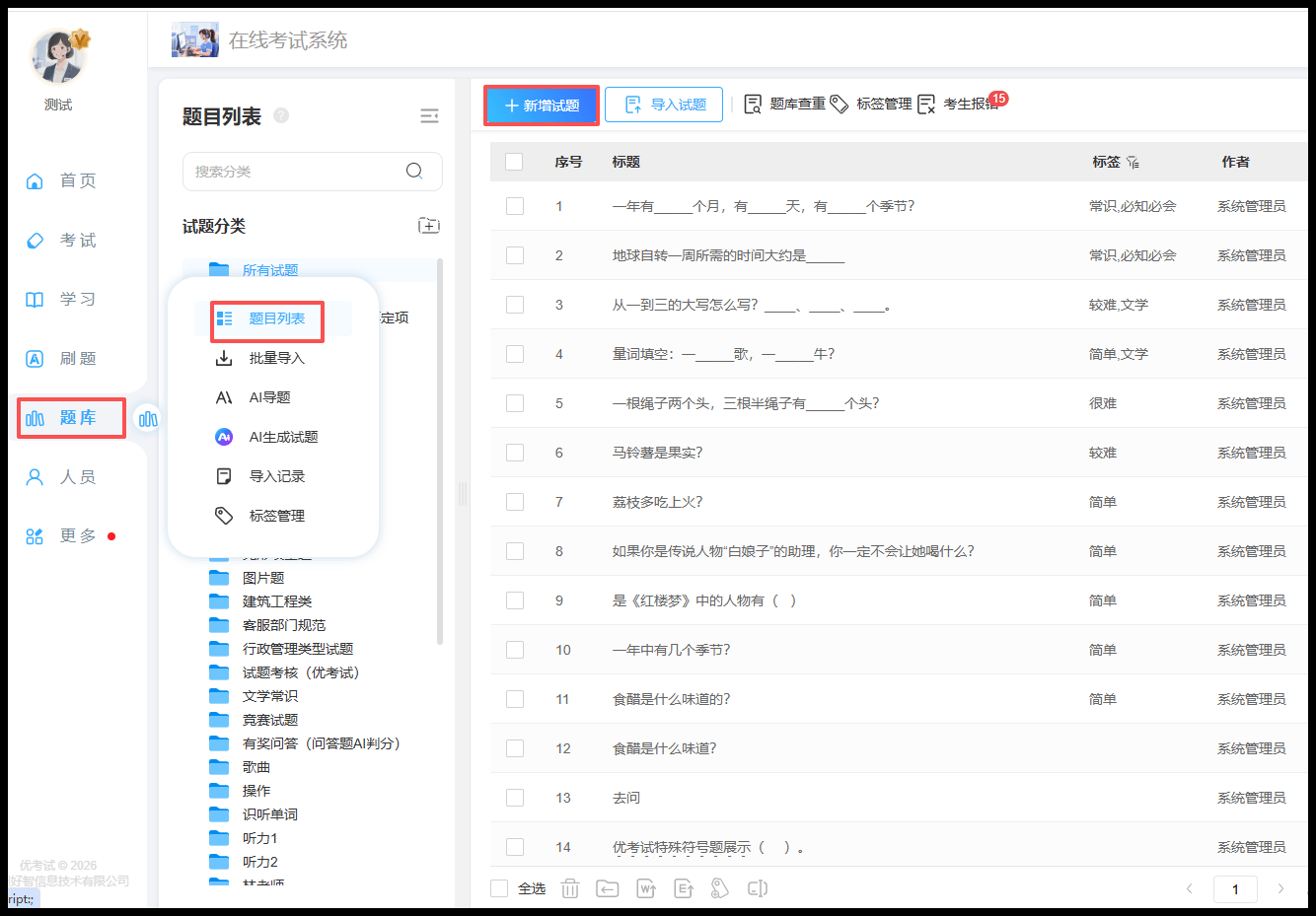The image size is (1316, 916).
Task: Open the 客服部门规范 folder
Action: pos(284,625)
